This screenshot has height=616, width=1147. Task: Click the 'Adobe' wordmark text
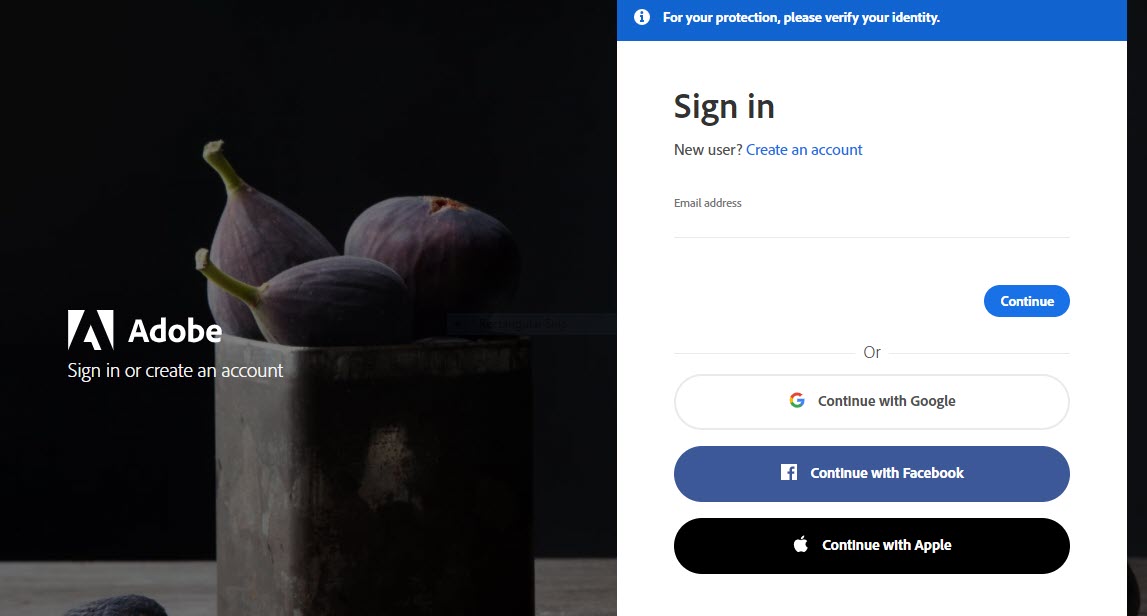(x=175, y=330)
